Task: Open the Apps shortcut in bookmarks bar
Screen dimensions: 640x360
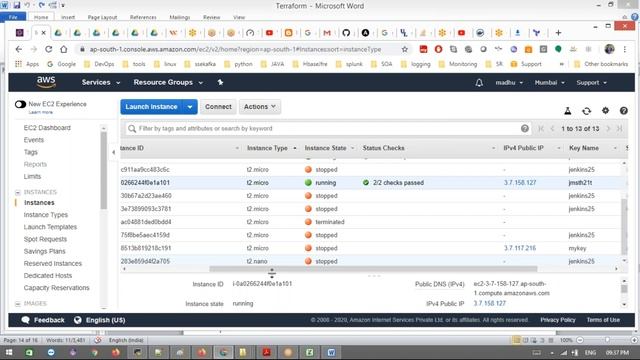Action: pyautogui.click(x=27, y=64)
